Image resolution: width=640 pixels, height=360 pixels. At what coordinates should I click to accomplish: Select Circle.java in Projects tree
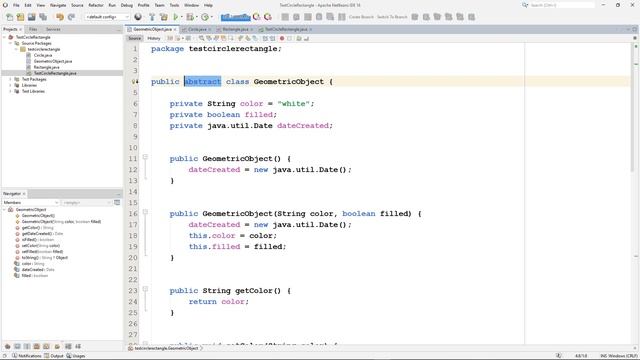pyautogui.click(x=43, y=55)
